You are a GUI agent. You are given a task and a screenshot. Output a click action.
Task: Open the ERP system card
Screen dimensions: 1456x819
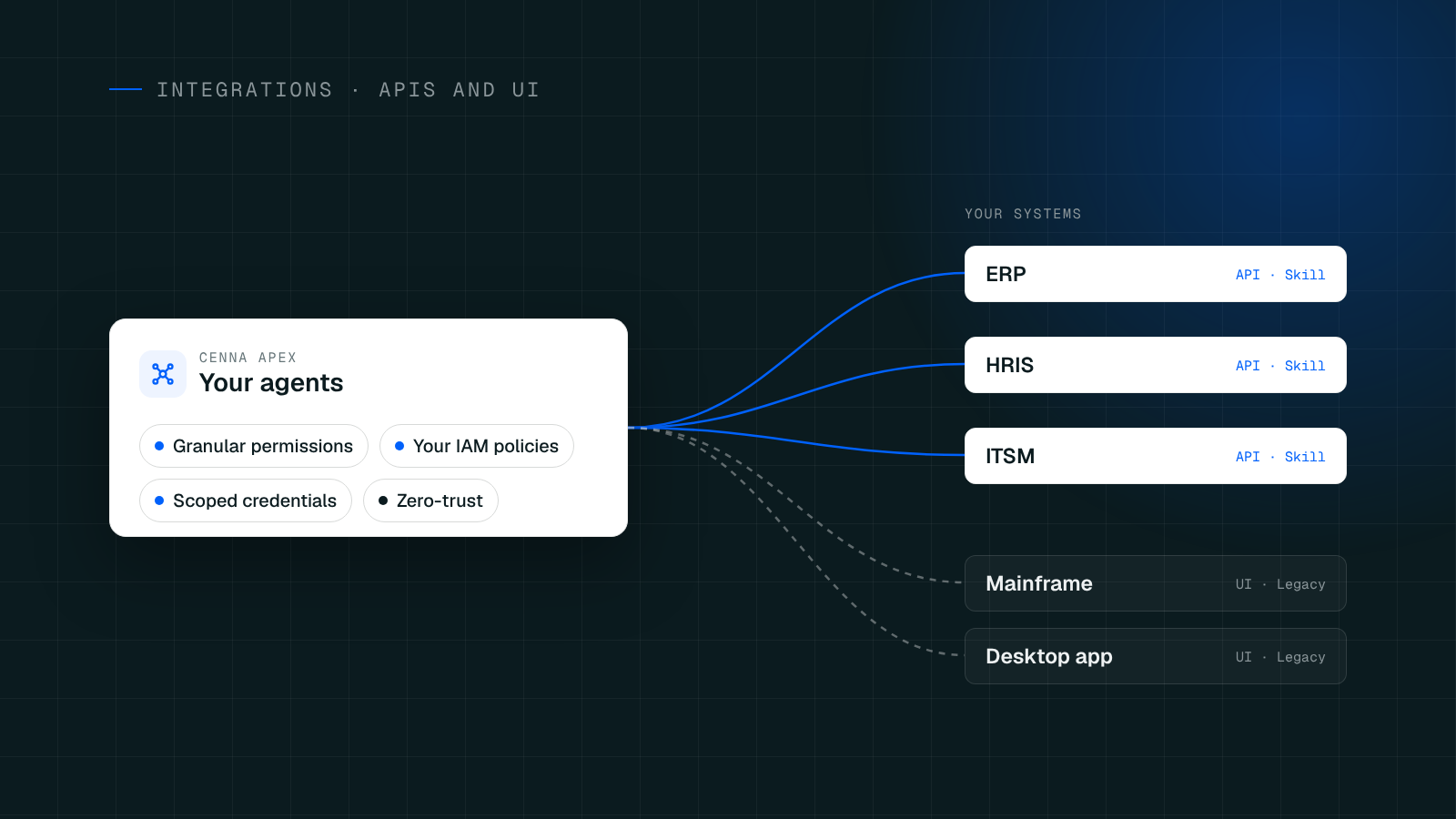pyautogui.click(x=1156, y=274)
